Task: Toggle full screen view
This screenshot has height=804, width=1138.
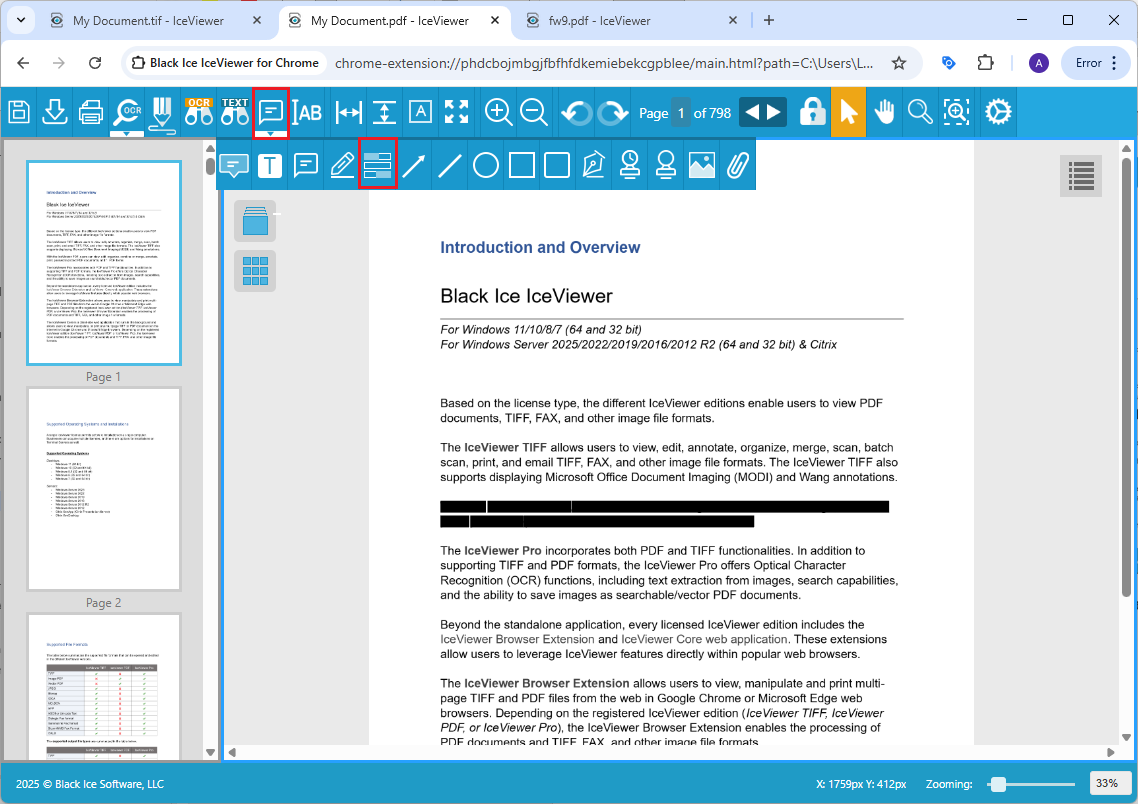Action: pos(457,112)
